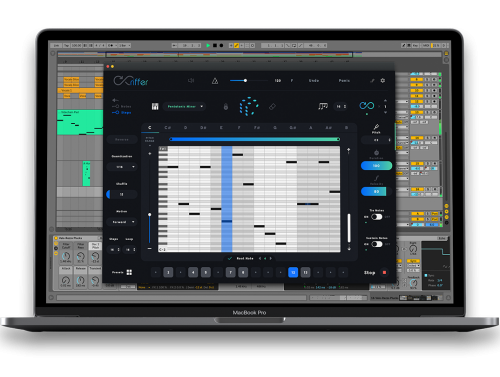Select the A root note tab
The width and height of the screenshot is (500, 377).
click(311, 128)
